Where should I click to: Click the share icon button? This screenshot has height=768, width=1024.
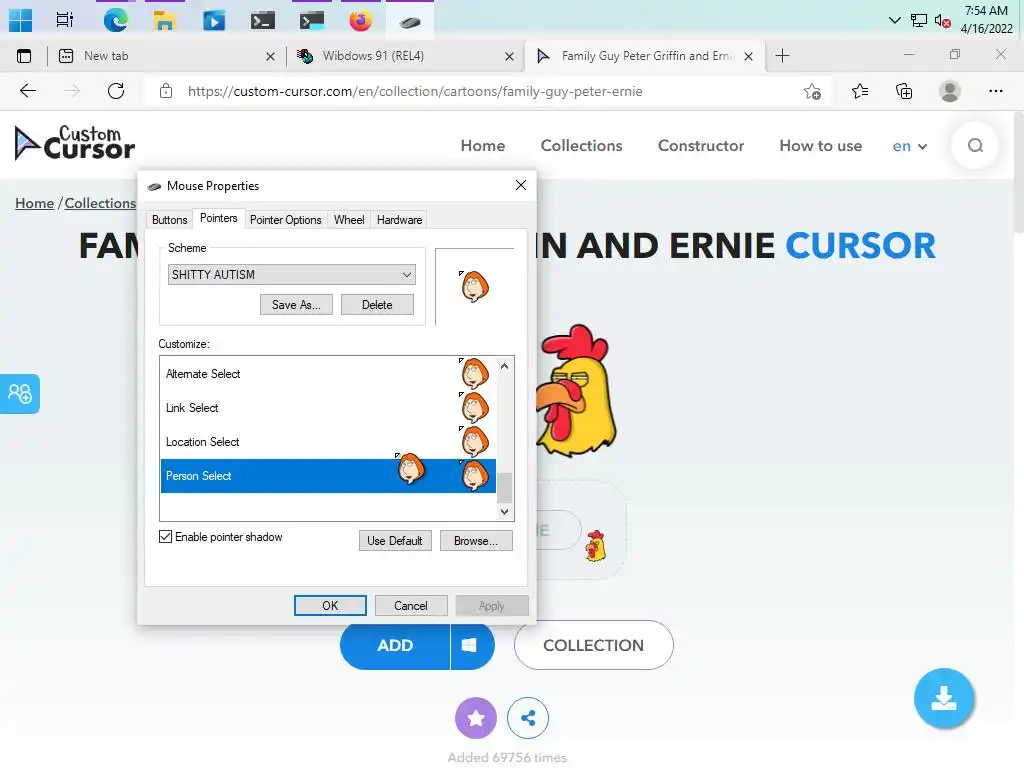coord(528,718)
